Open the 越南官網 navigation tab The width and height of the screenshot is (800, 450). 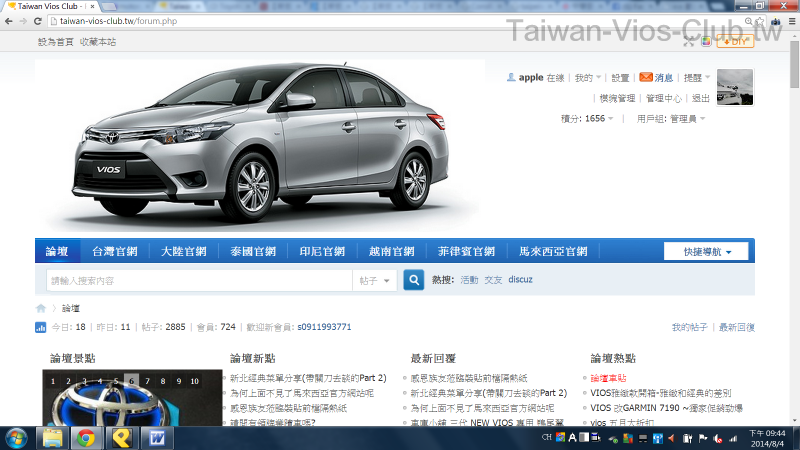(392, 251)
